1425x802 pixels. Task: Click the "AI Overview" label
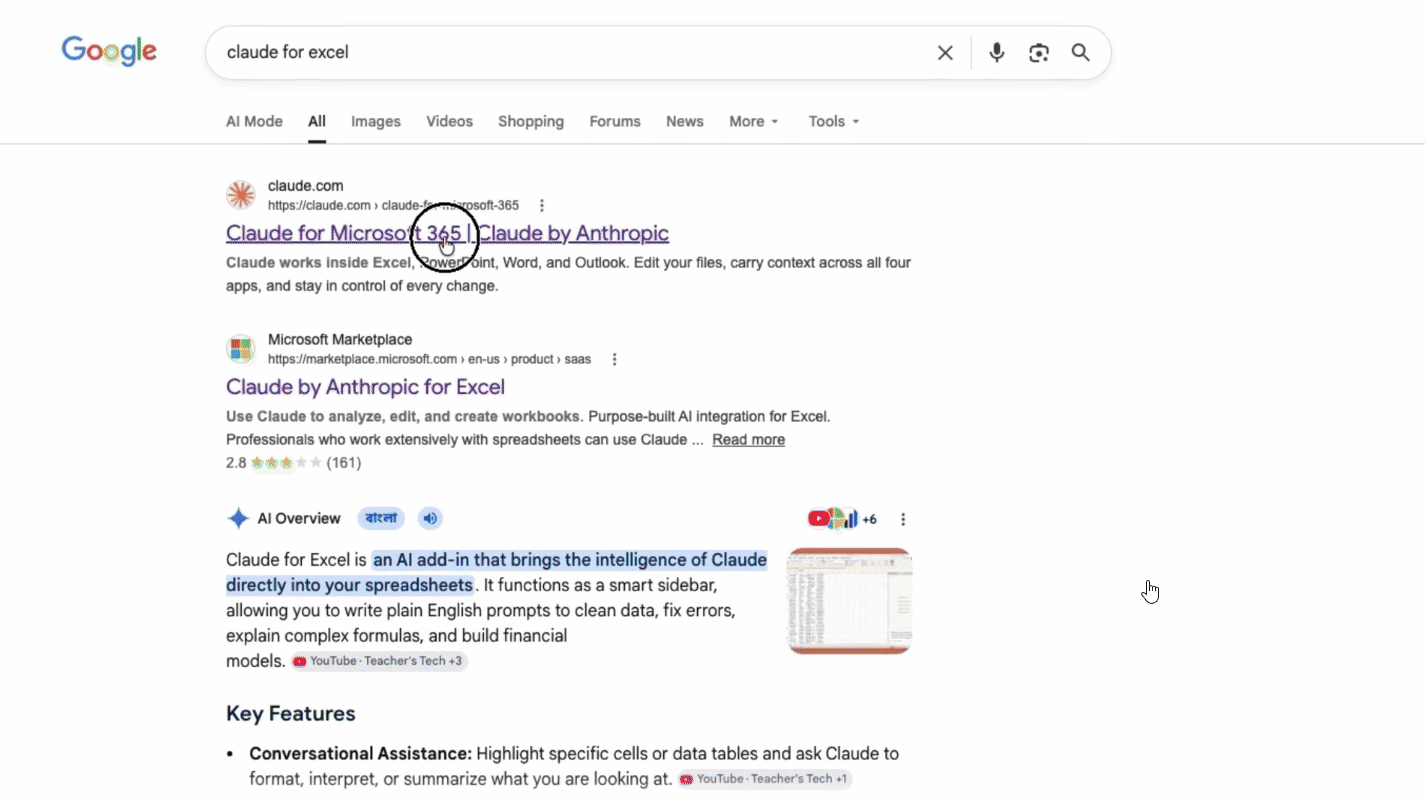[299, 518]
